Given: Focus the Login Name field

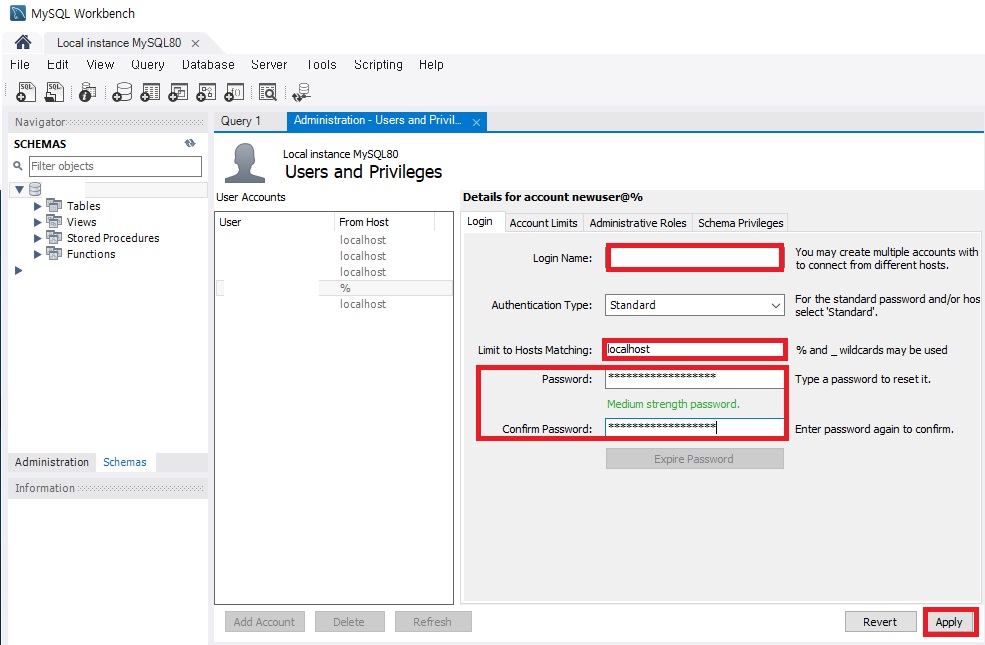Looking at the screenshot, I should 695,258.
